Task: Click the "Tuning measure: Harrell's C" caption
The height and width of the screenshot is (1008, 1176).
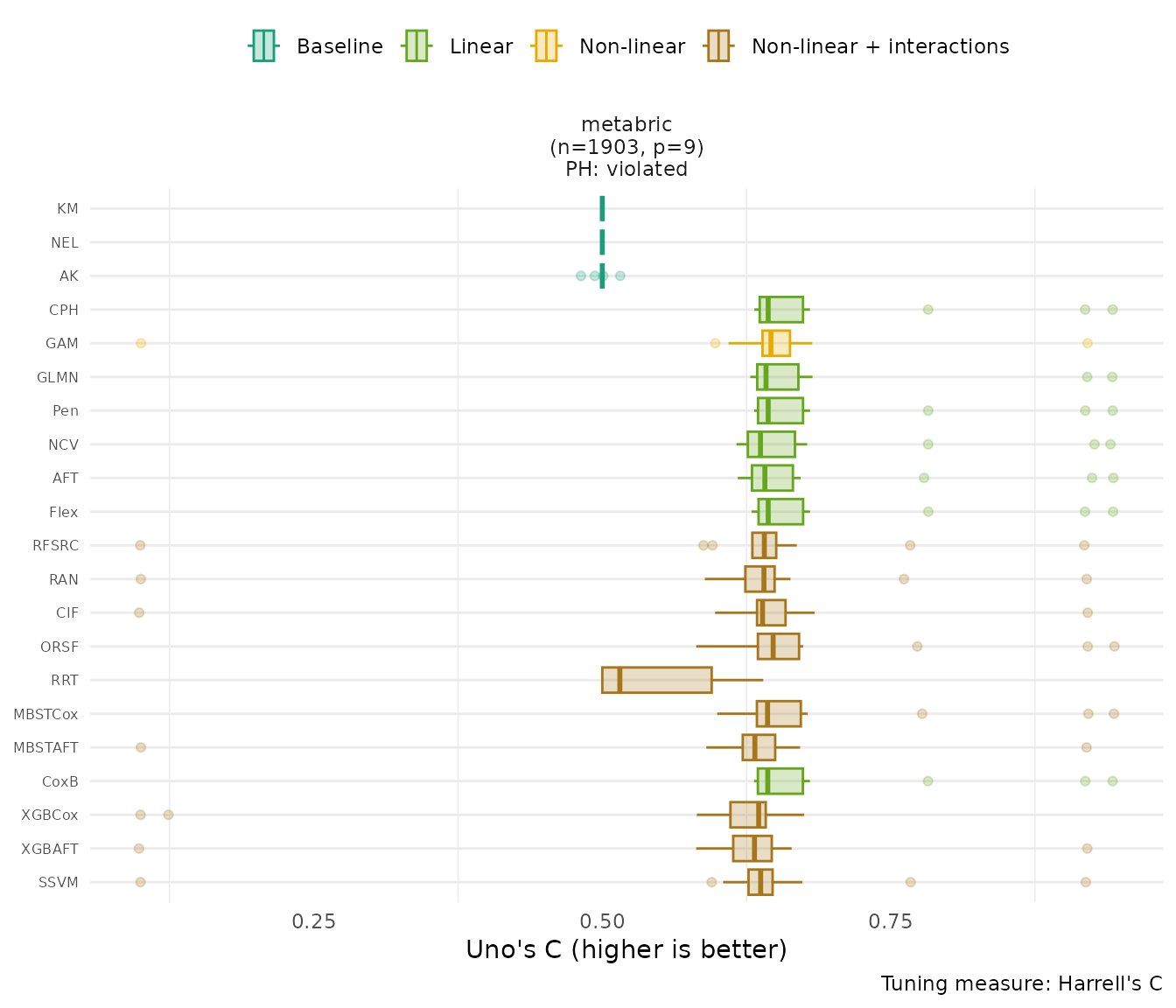Action: [1021, 983]
